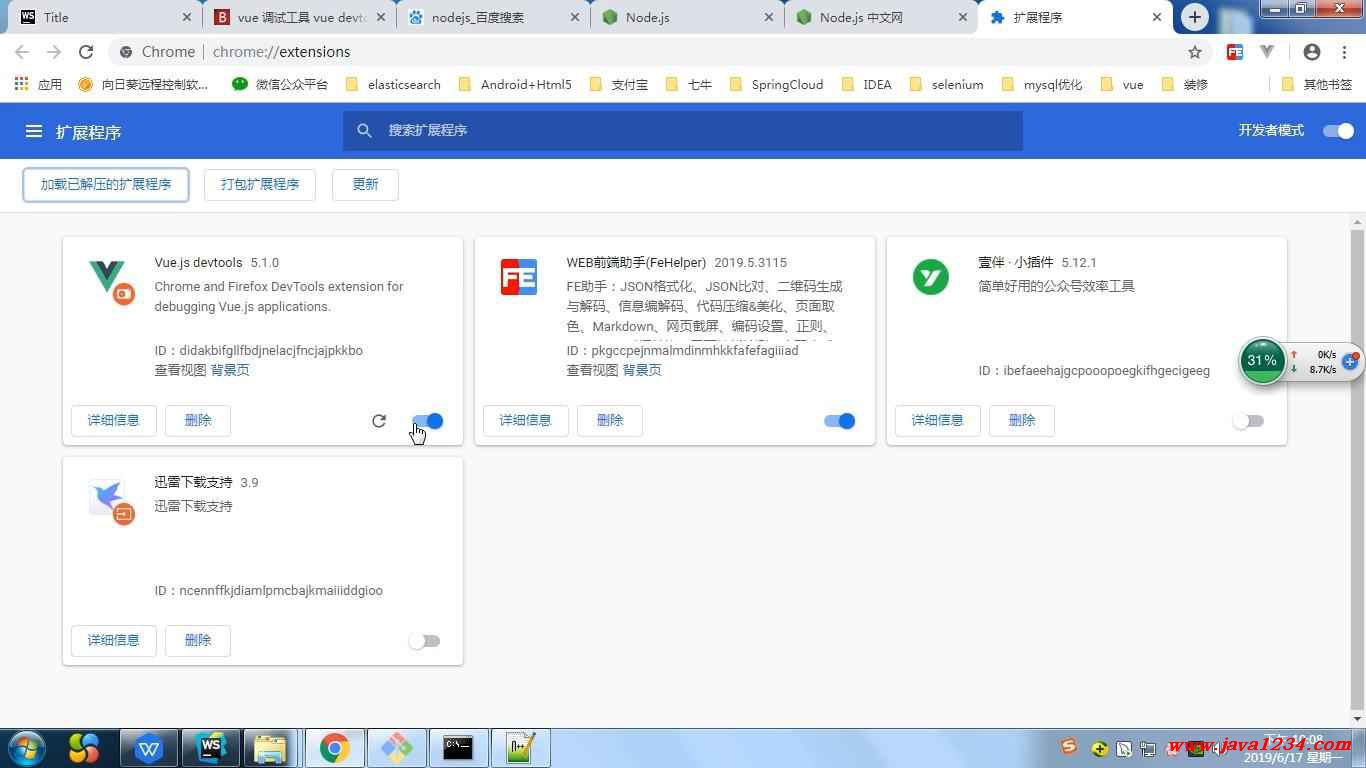
Task: Open the SpringCloud bookmark folder
Action: pyautogui.click(x=777, y=85)
